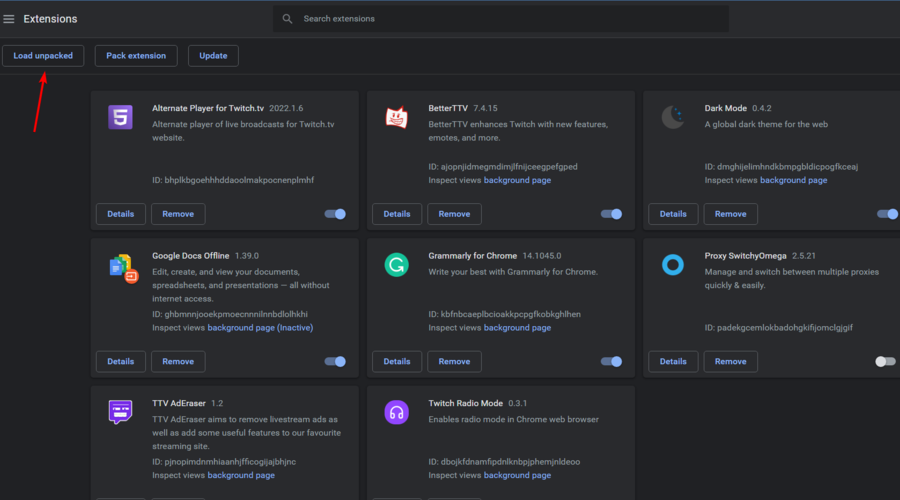The image size is (900, 500).
Task: Toggle off the Dark Mode extension
Action: (x=887, y=214)
